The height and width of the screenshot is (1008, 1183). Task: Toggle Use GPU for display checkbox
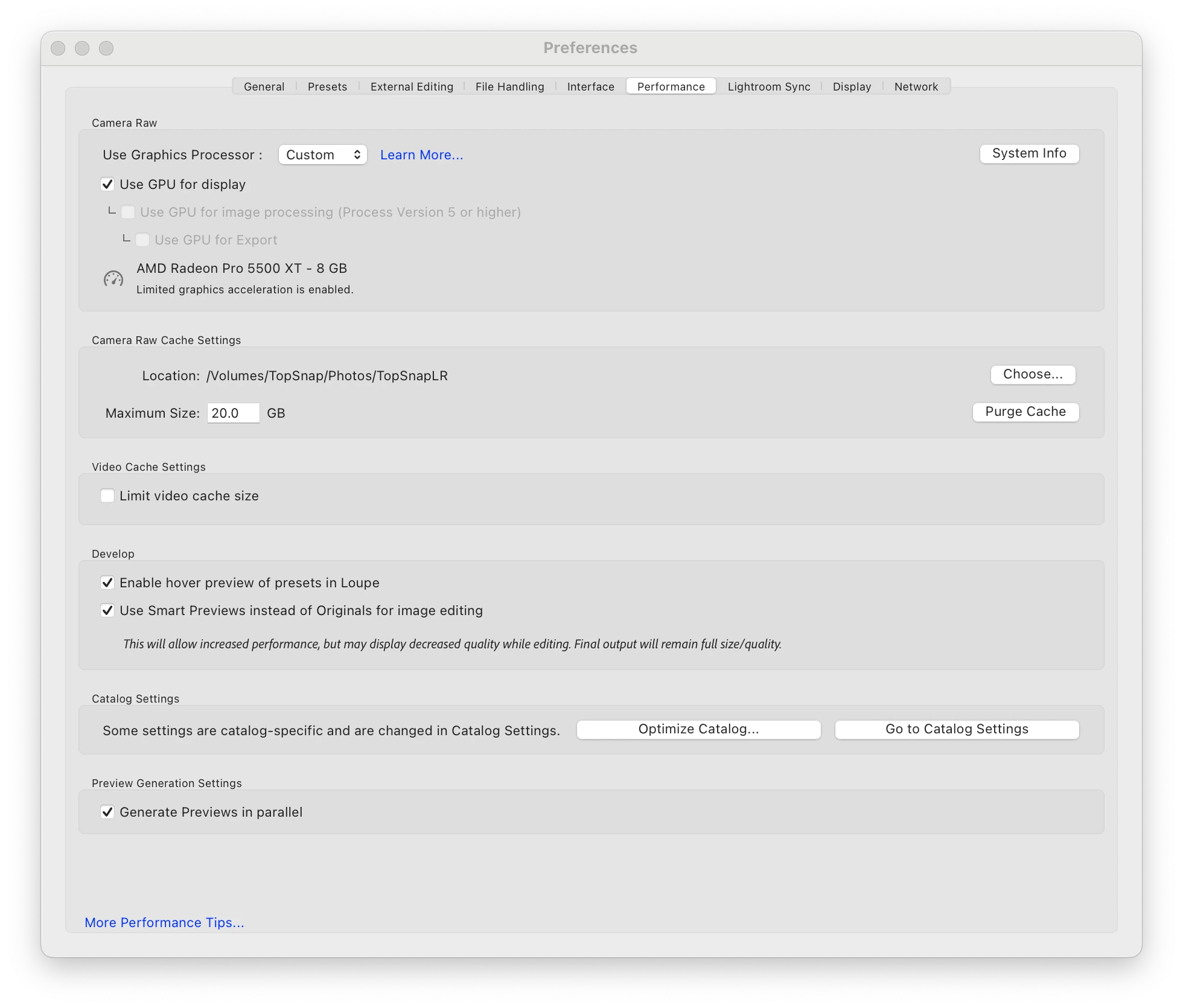pyautogui.click(x=107, y=184)
